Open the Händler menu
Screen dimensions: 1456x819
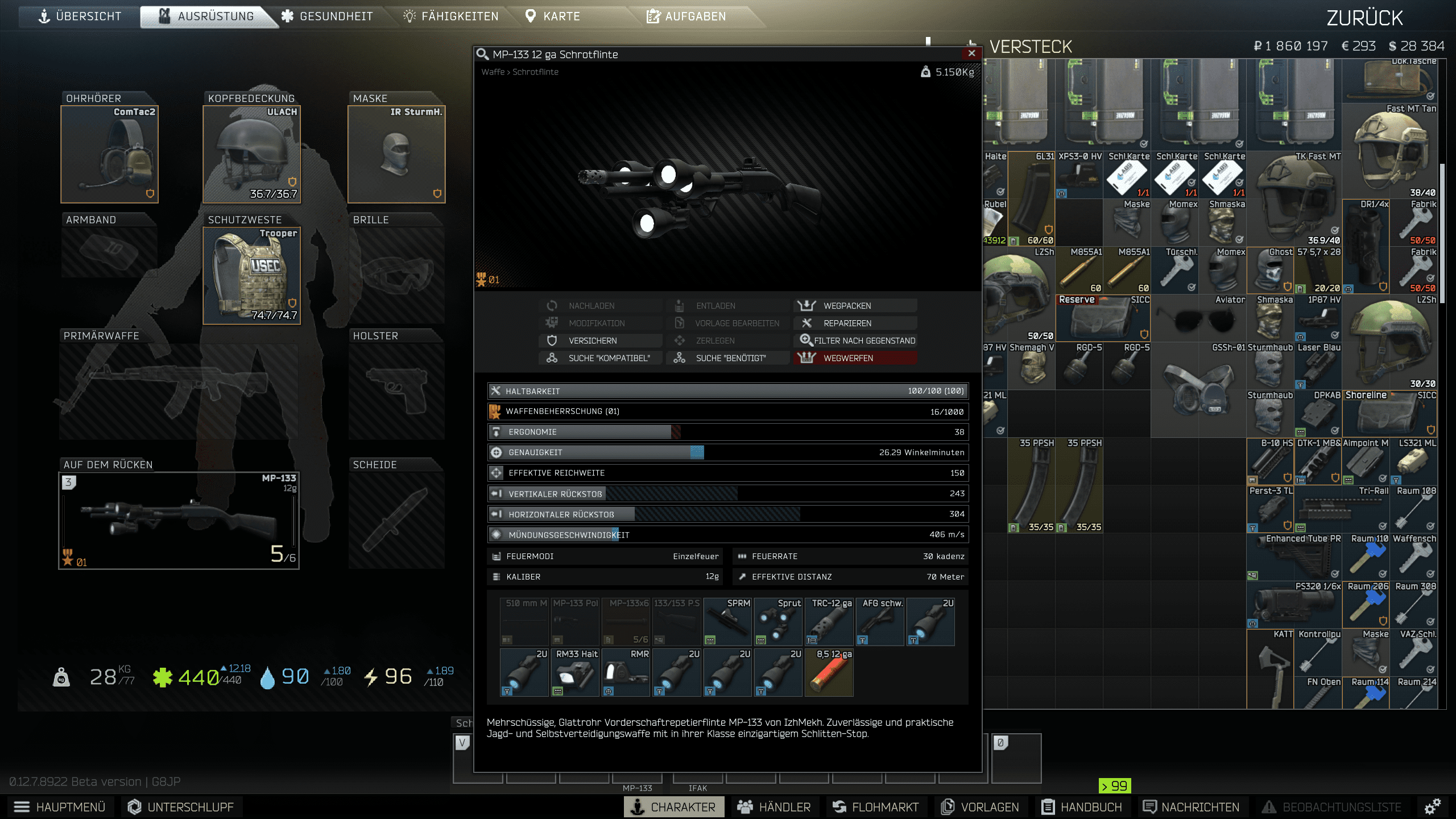pos(774,806)
